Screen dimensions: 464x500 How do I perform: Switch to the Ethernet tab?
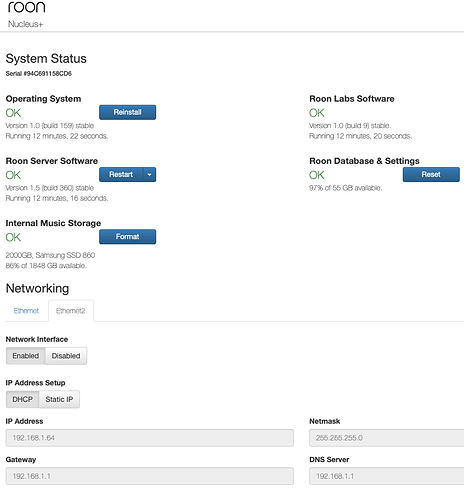tap(26, 311)
